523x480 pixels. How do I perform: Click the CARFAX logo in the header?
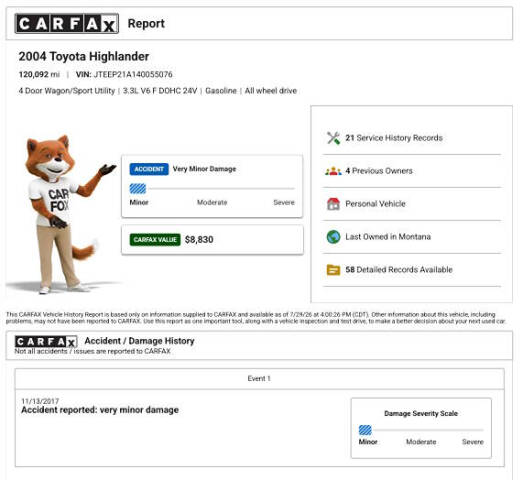coord(67,23)
